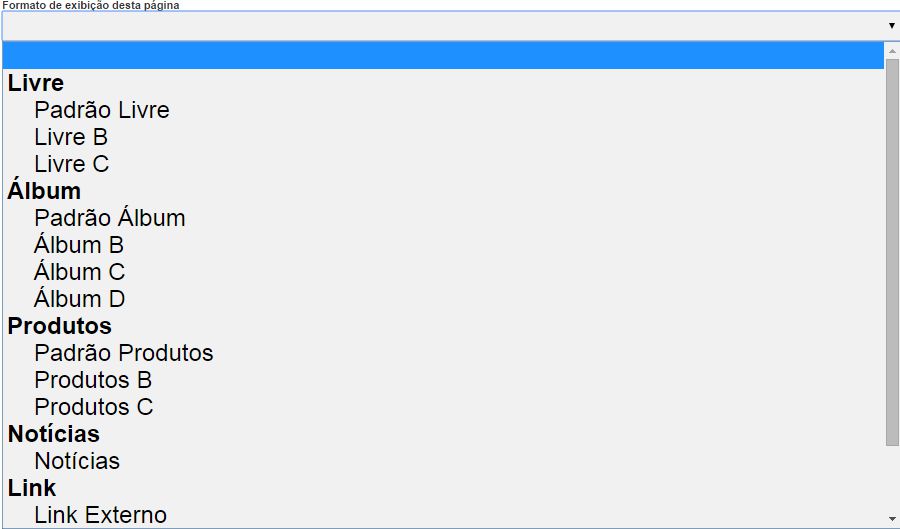900x529 pixels.
Task: Click the dropdown arrow of the format select
Action: (x=890, y=26)
